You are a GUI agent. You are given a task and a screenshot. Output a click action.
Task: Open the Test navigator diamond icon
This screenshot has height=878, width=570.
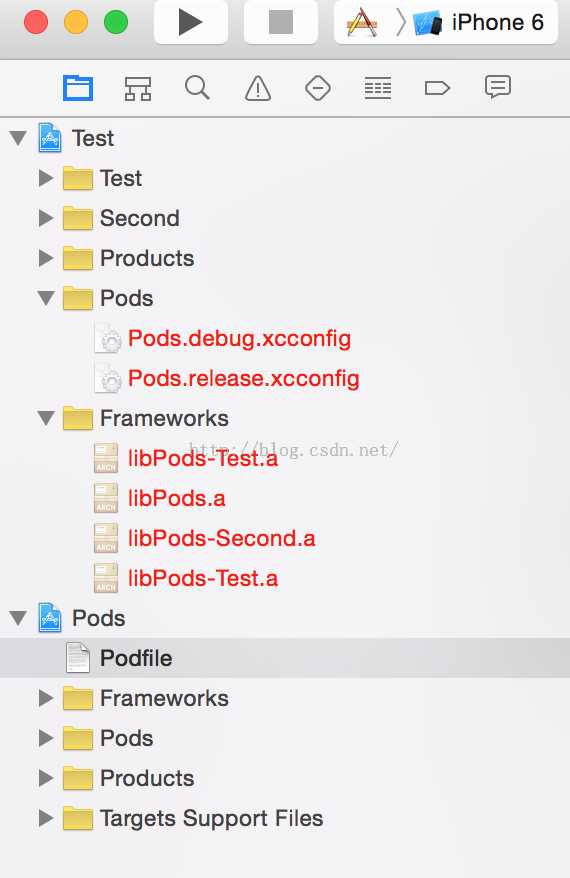317,88
